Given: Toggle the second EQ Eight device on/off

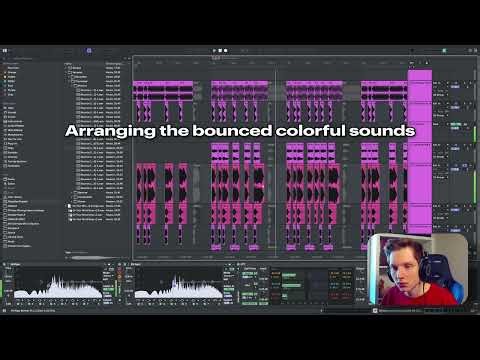Looking at the screenshot, I should (125, 264).
